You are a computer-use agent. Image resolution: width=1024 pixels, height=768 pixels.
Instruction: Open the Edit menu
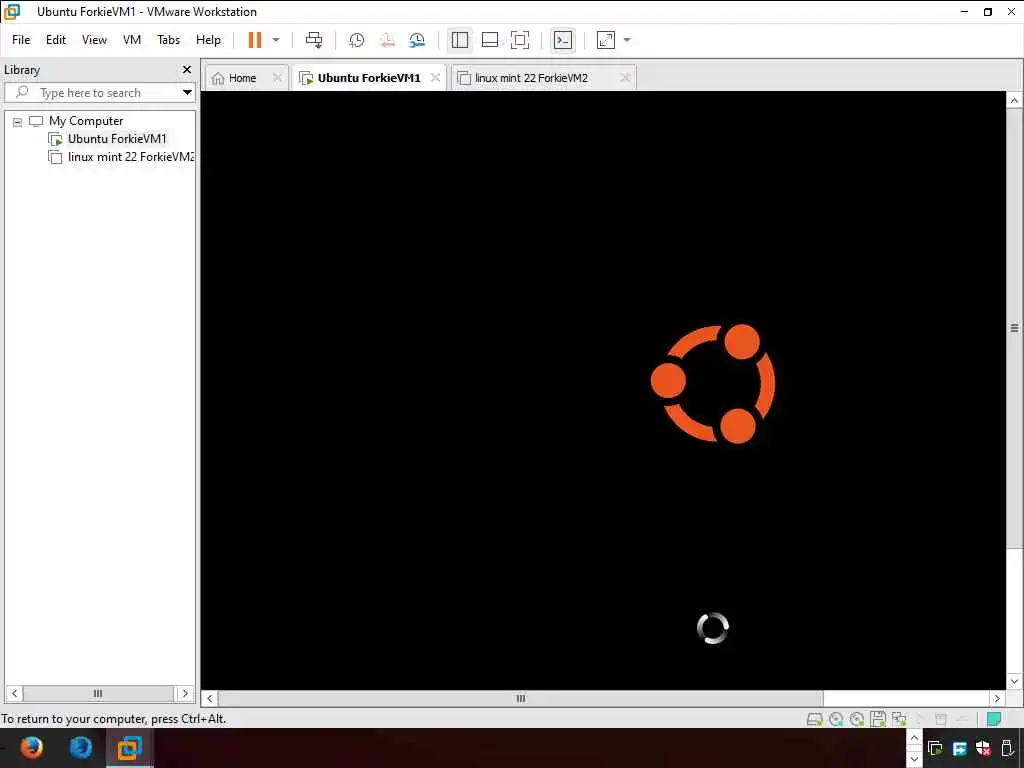point(56,40)
